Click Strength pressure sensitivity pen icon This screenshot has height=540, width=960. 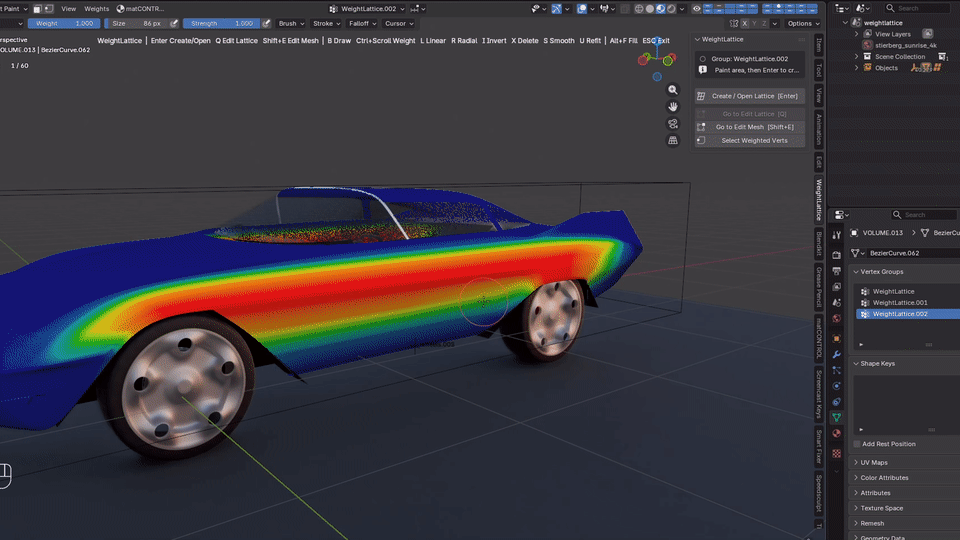[266, 23]
